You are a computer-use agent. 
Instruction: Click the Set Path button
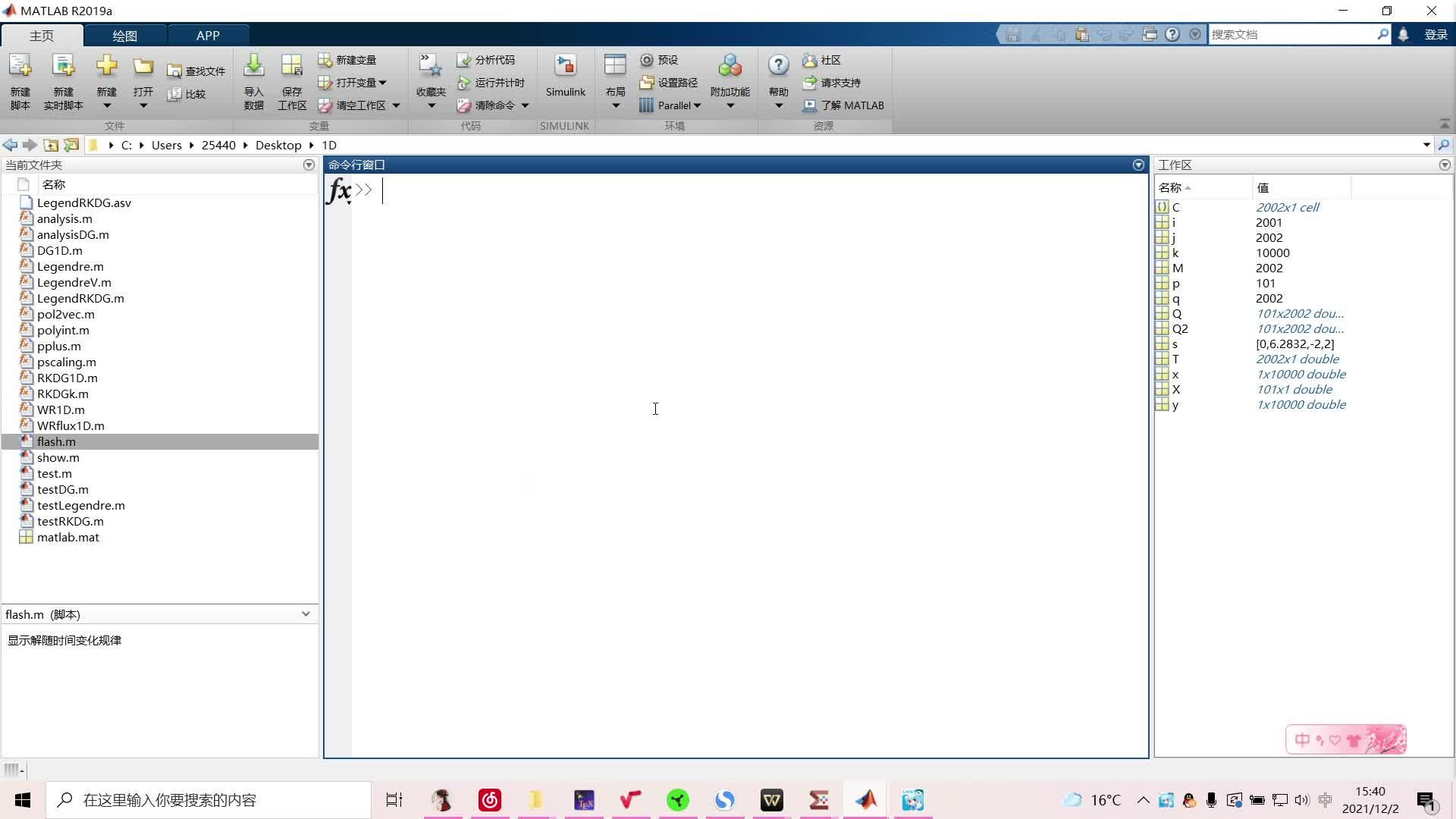click(669, 83)
